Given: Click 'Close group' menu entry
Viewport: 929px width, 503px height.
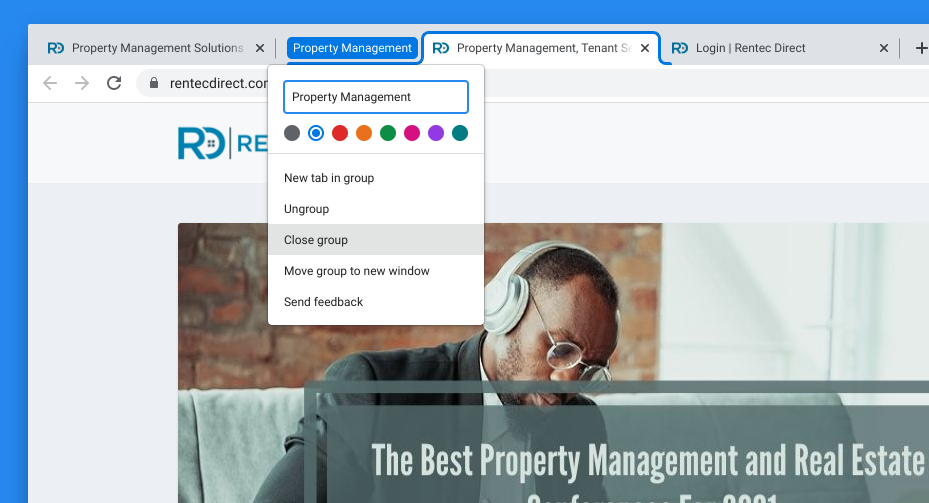Looking at the screenshot, I should [x=316, y=240].
